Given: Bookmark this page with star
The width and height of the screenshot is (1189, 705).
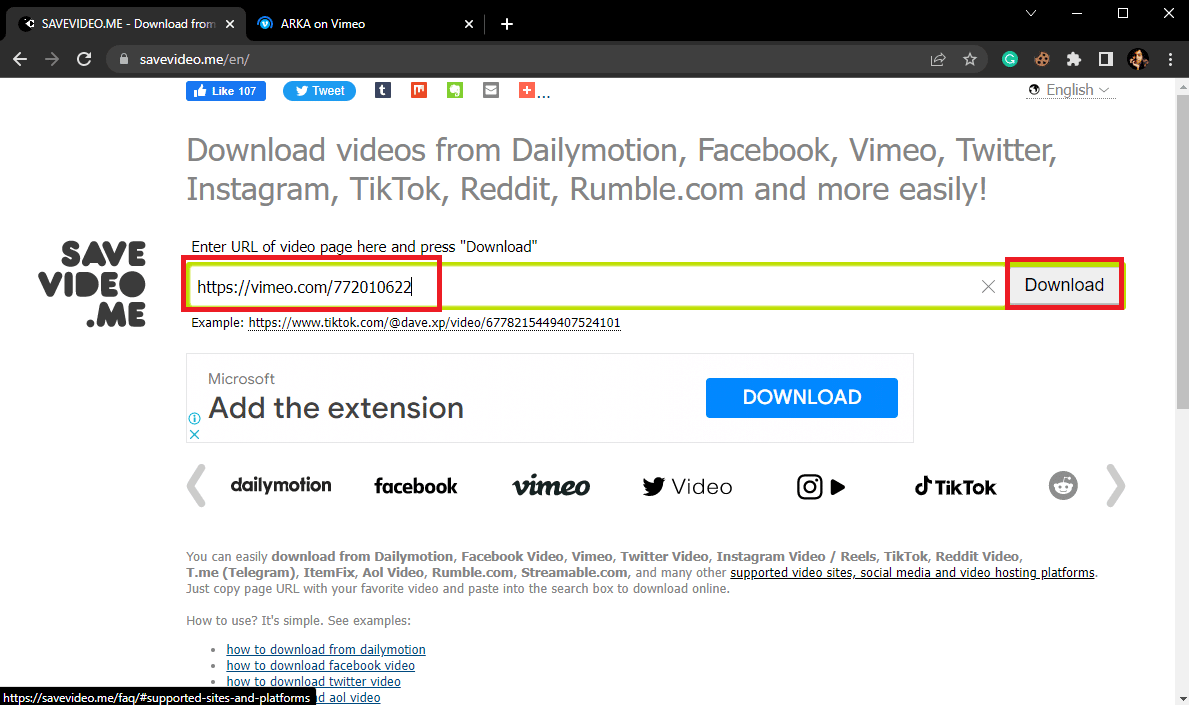Looking at the screenshot, I should [970, 59].
